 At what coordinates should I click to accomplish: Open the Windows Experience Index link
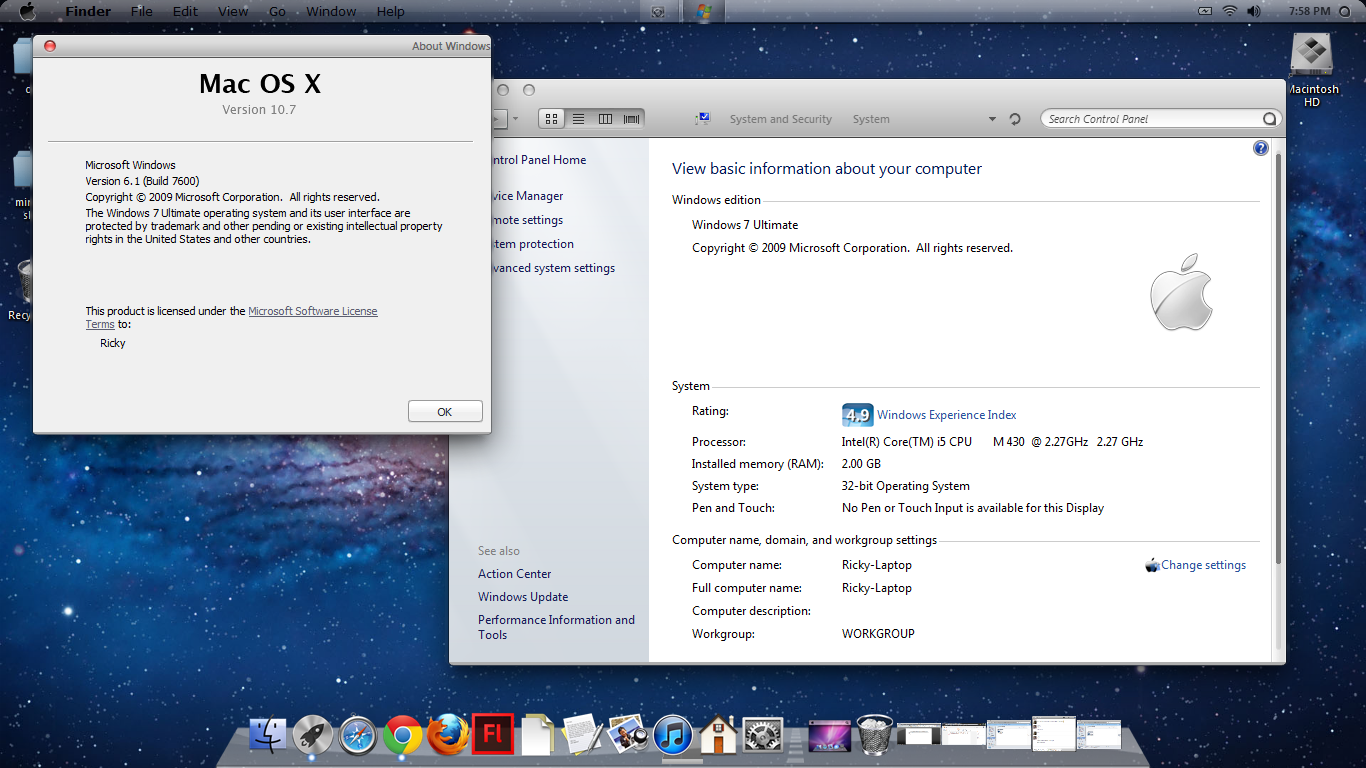(x=947, y=415)
